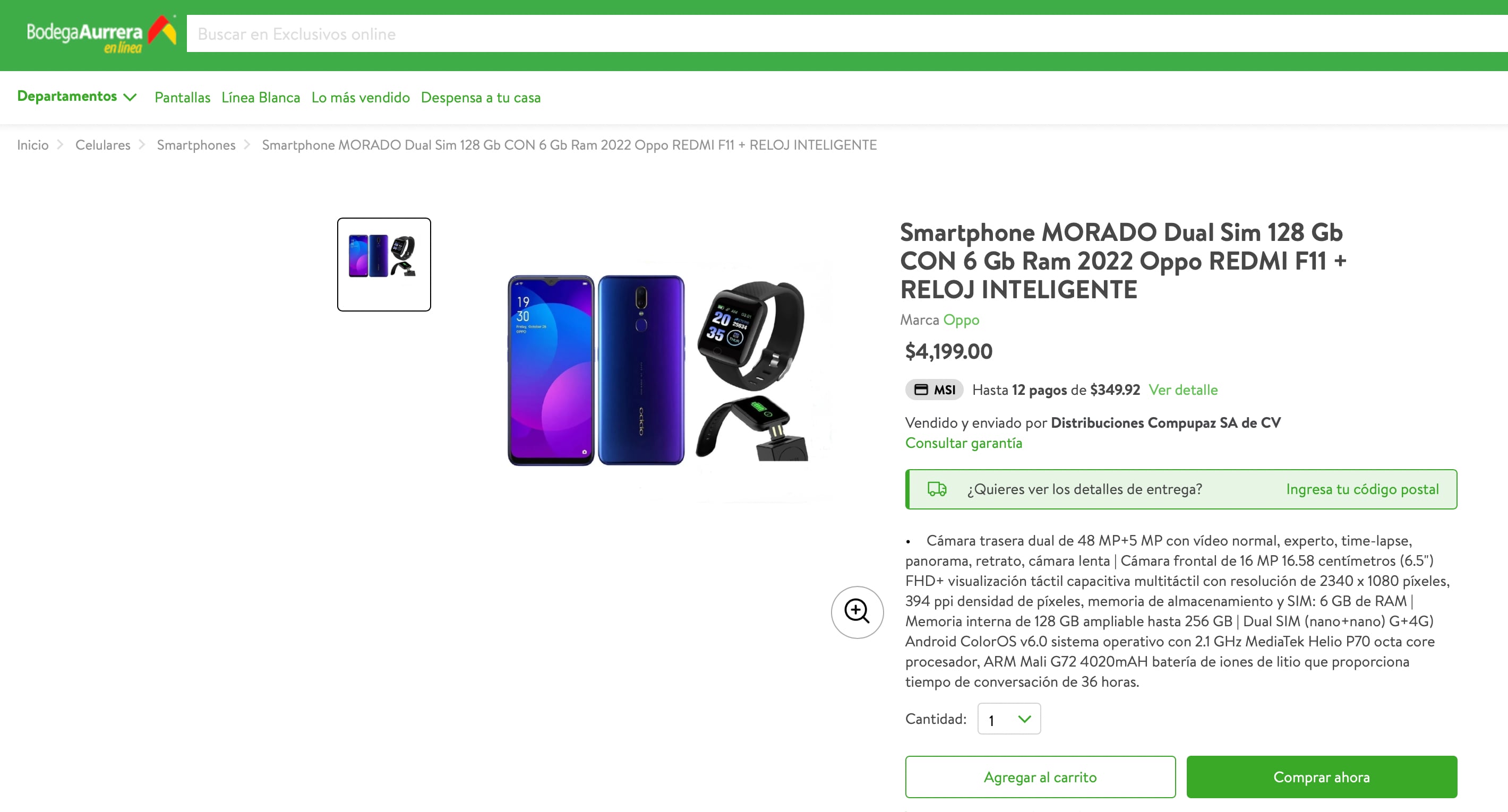The image size is (1508, 812).
Task: Open the Ver detalle payments link
Action: [1183, 390]
